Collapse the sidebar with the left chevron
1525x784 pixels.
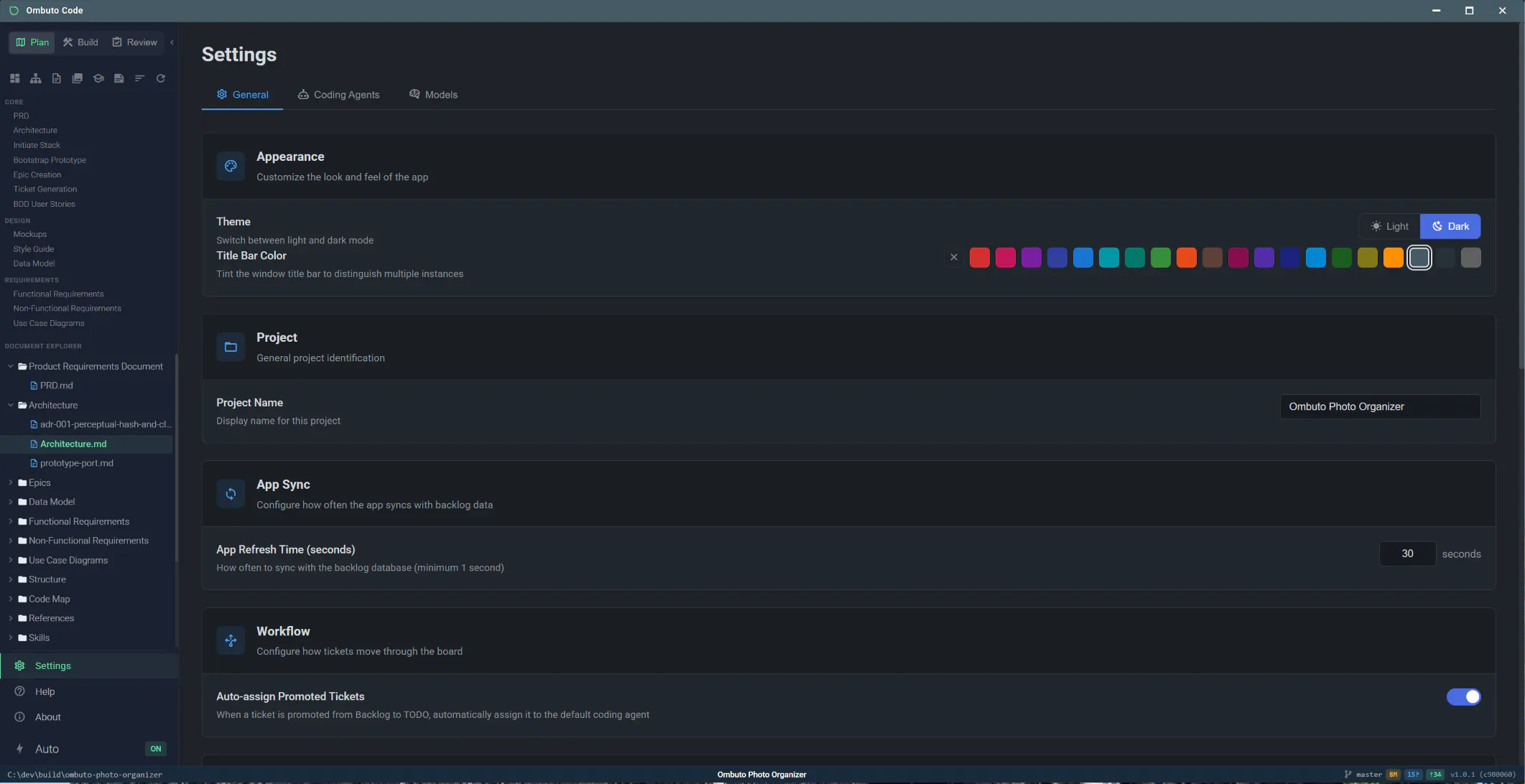click(x=172, y=42)
